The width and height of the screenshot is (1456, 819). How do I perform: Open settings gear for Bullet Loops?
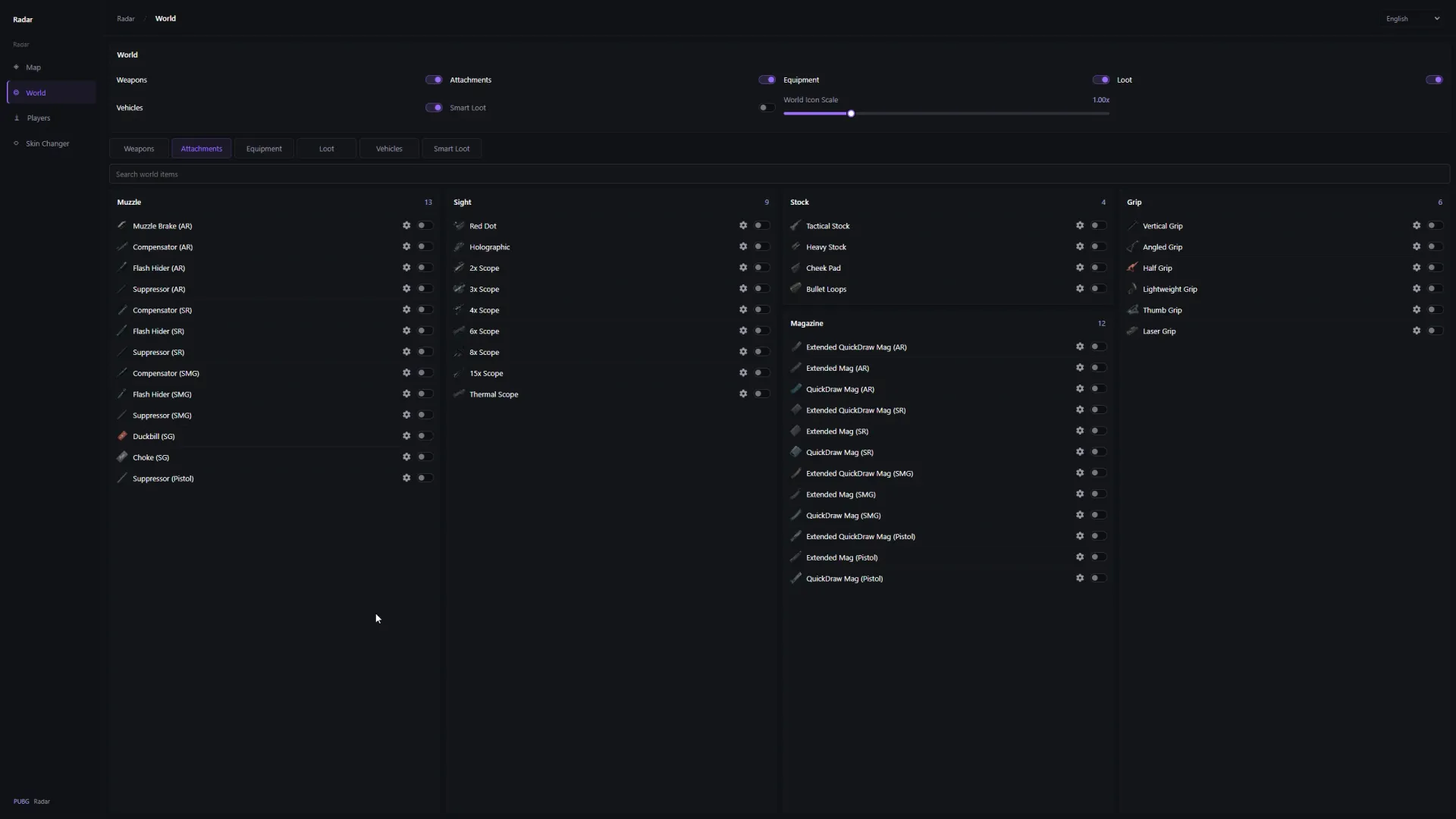click(x=1080, y=289)
